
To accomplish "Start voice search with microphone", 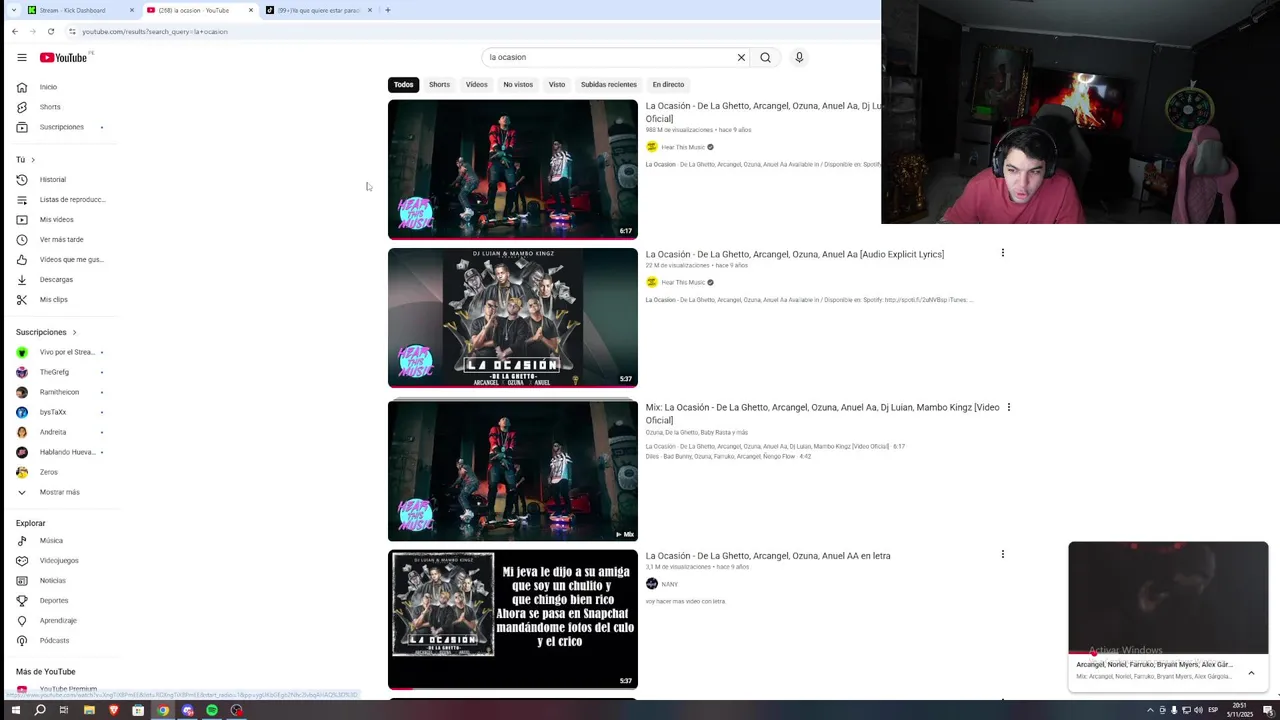I will tap(799, 57).
